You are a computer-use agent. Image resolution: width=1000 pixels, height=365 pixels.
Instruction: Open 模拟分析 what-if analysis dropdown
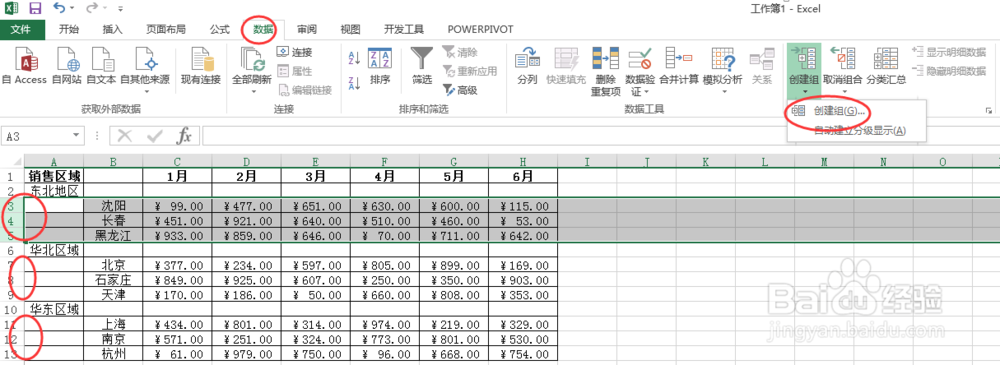pyautogui.click(x=723, y=70)
